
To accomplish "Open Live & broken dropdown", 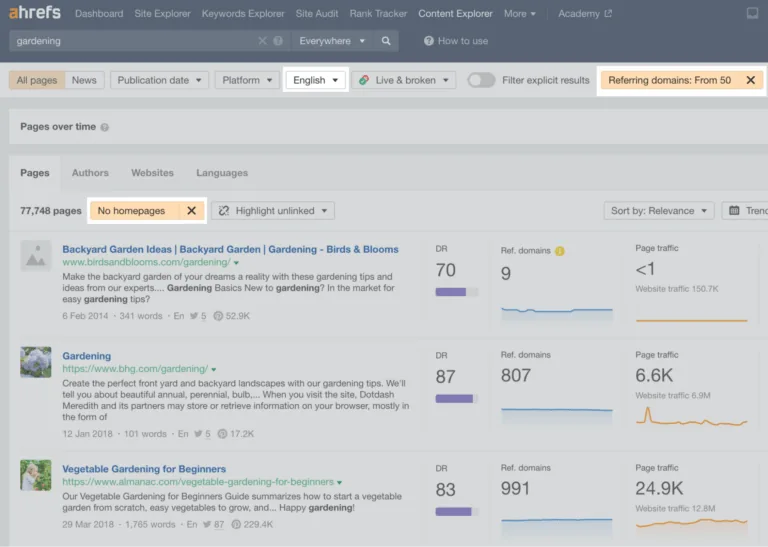I will tap(404, 80).
